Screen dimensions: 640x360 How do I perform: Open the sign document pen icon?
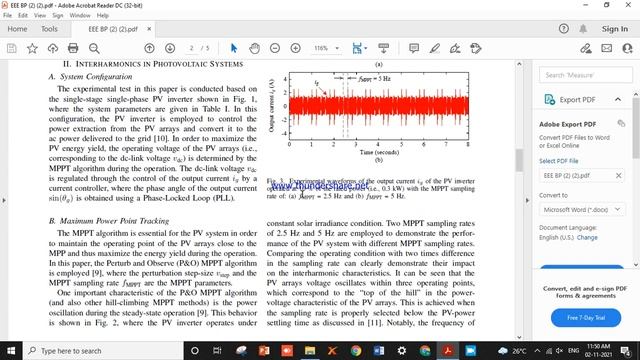click(455, 49)
